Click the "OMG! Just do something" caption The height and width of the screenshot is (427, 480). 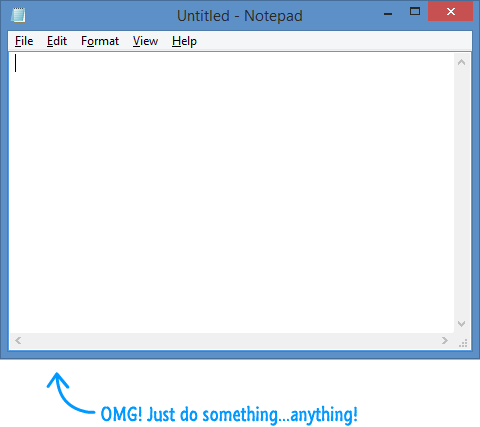pyautogui.click(x=189, y=414)
